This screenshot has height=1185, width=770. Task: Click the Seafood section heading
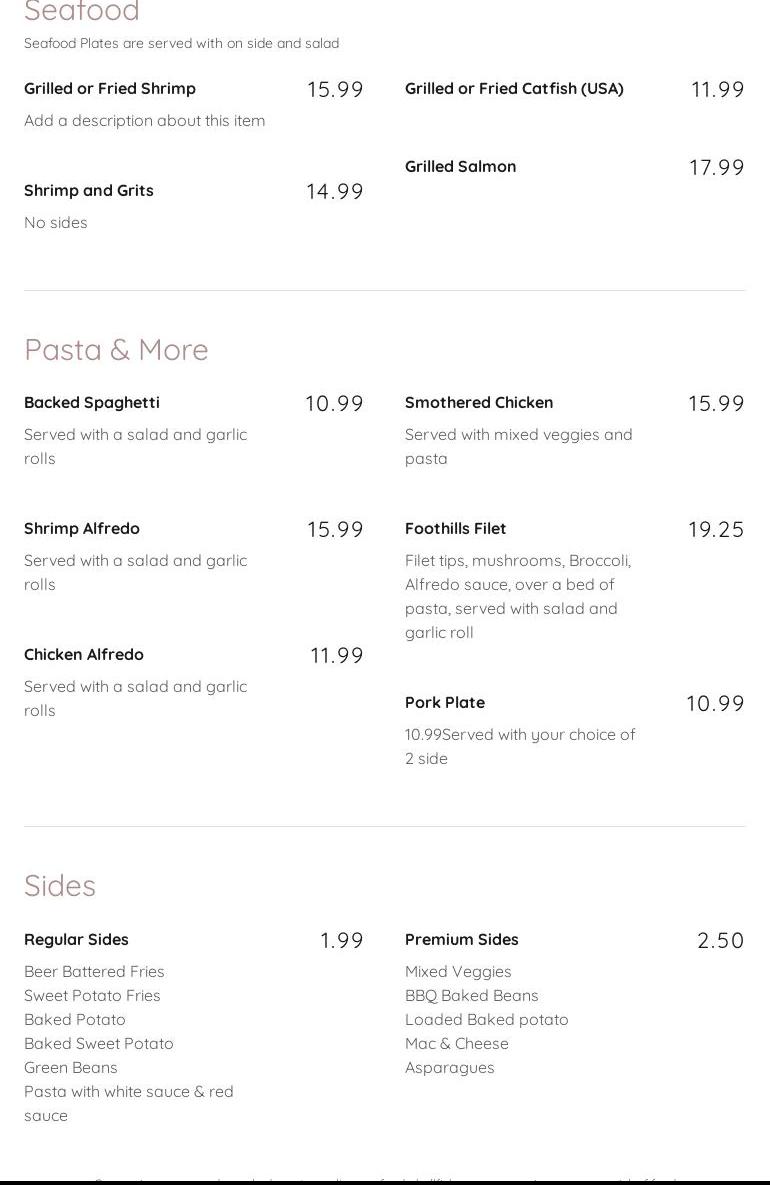pyautogui.click(x=82, y=11)
